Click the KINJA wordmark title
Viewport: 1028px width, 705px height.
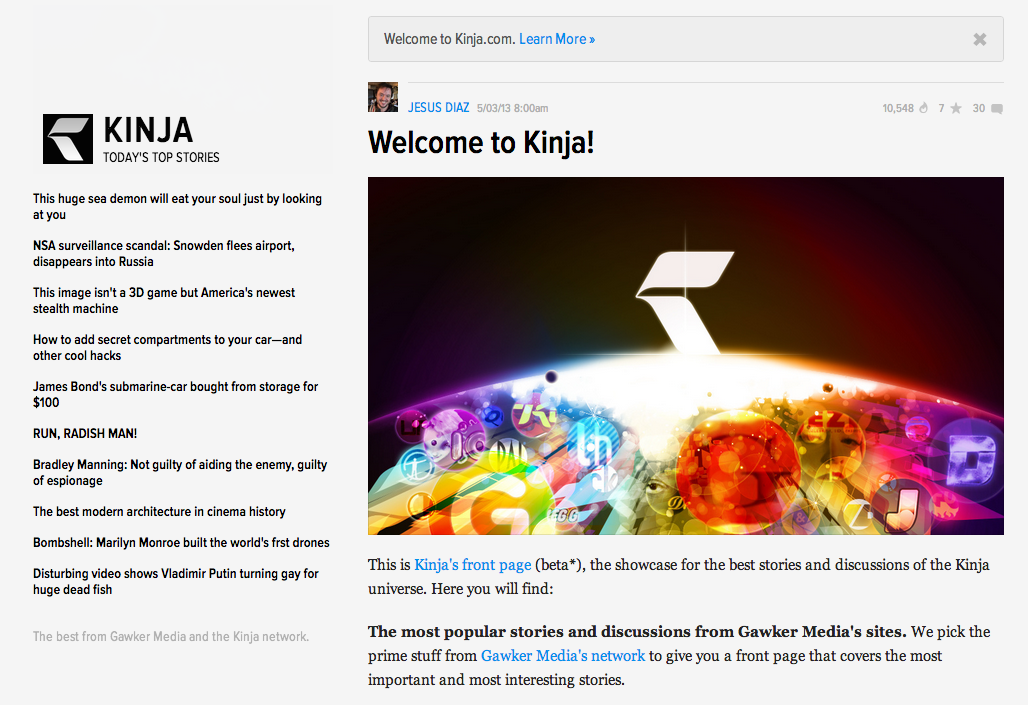tap(148, 130)
